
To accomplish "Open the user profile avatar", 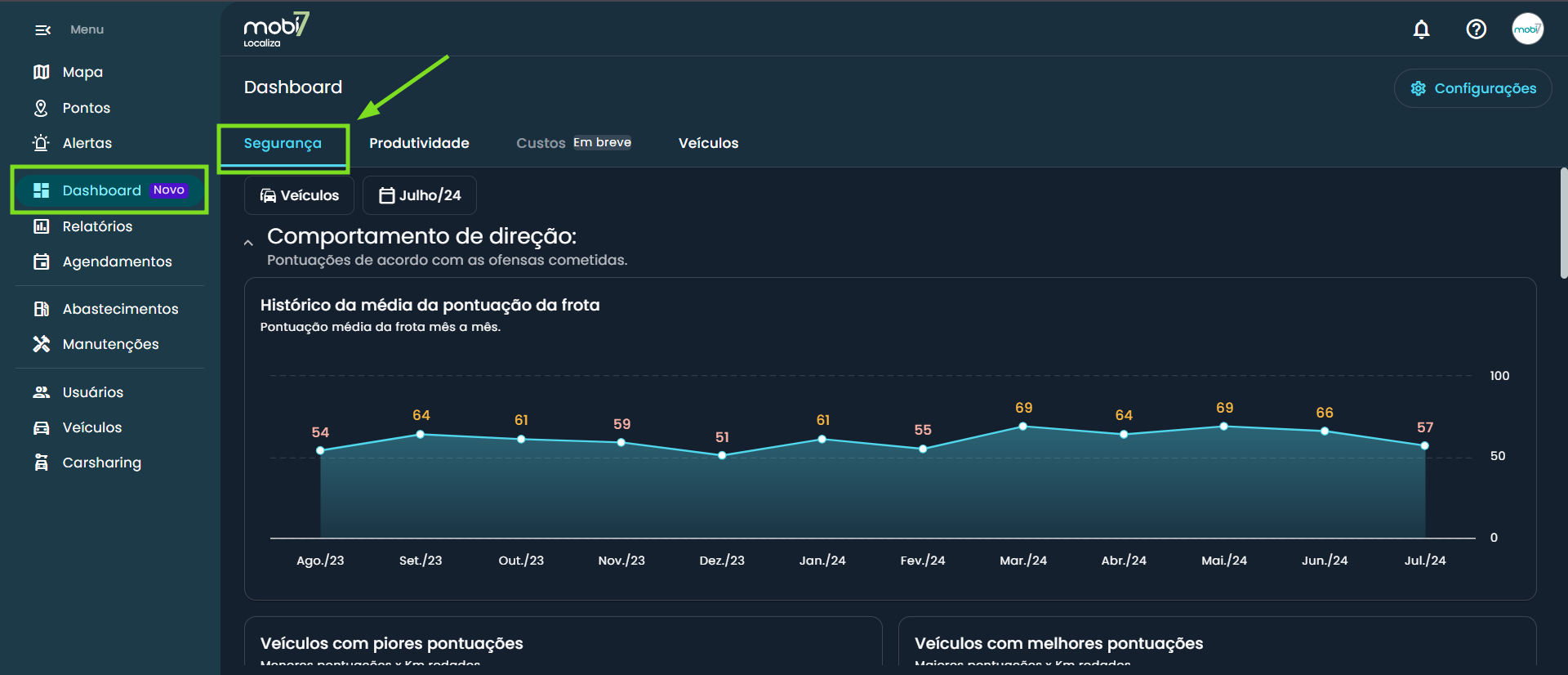I will 1526,29.
